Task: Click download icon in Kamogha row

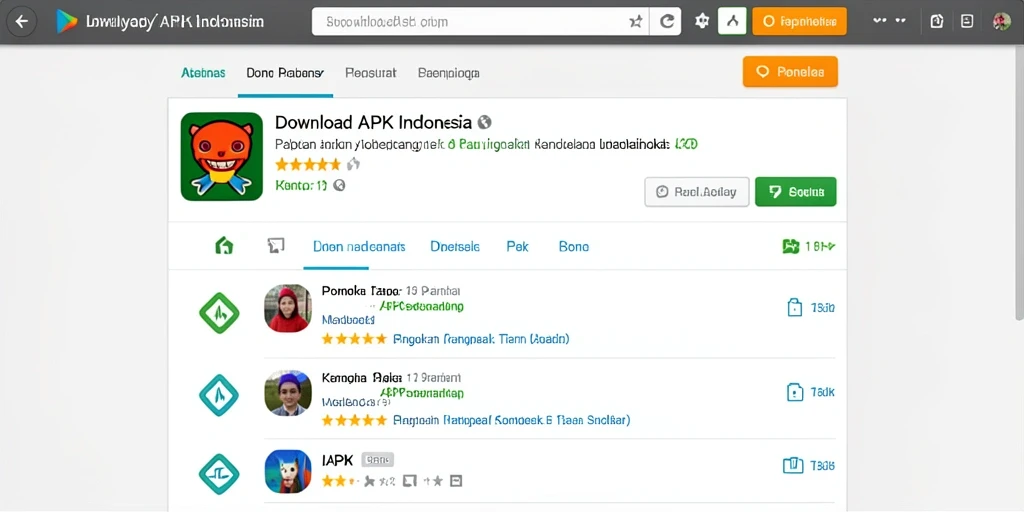Action: point(794,392)
